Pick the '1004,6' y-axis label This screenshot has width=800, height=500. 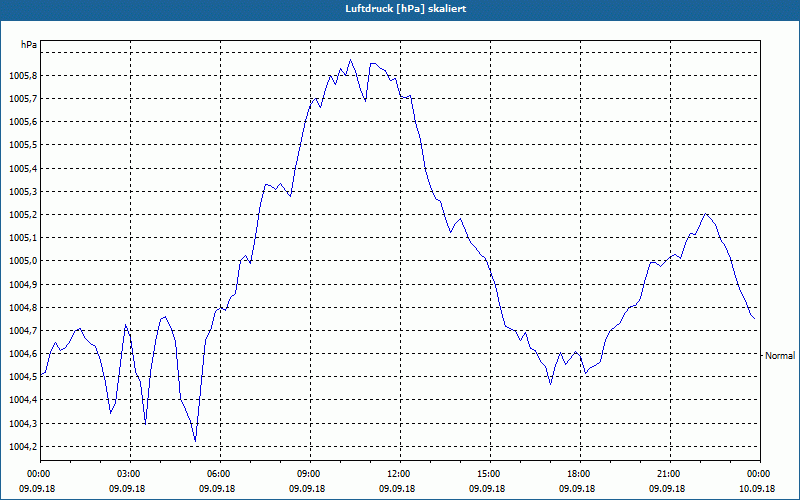23,354
